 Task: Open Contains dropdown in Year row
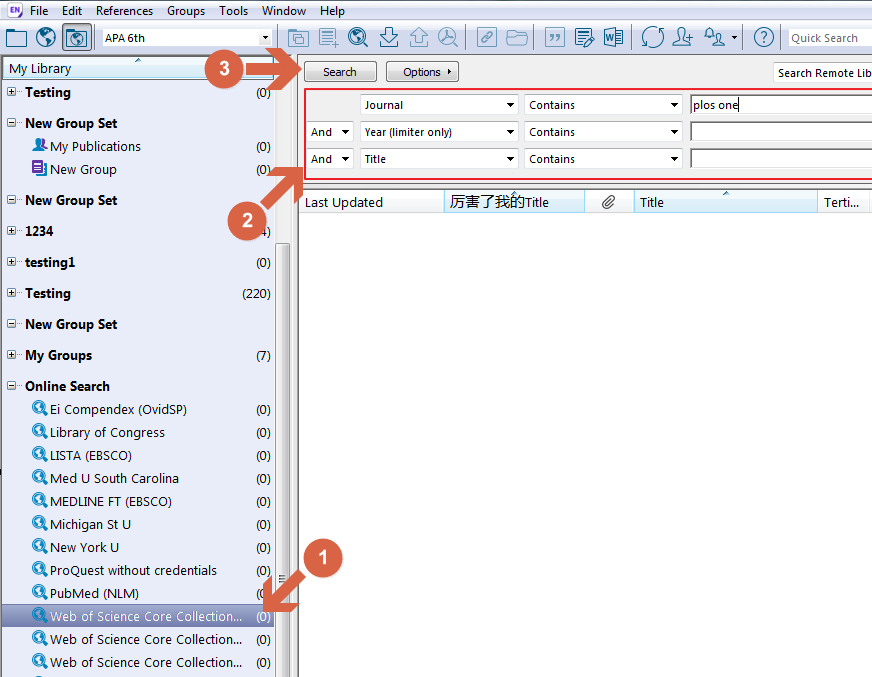coord(603,132)
